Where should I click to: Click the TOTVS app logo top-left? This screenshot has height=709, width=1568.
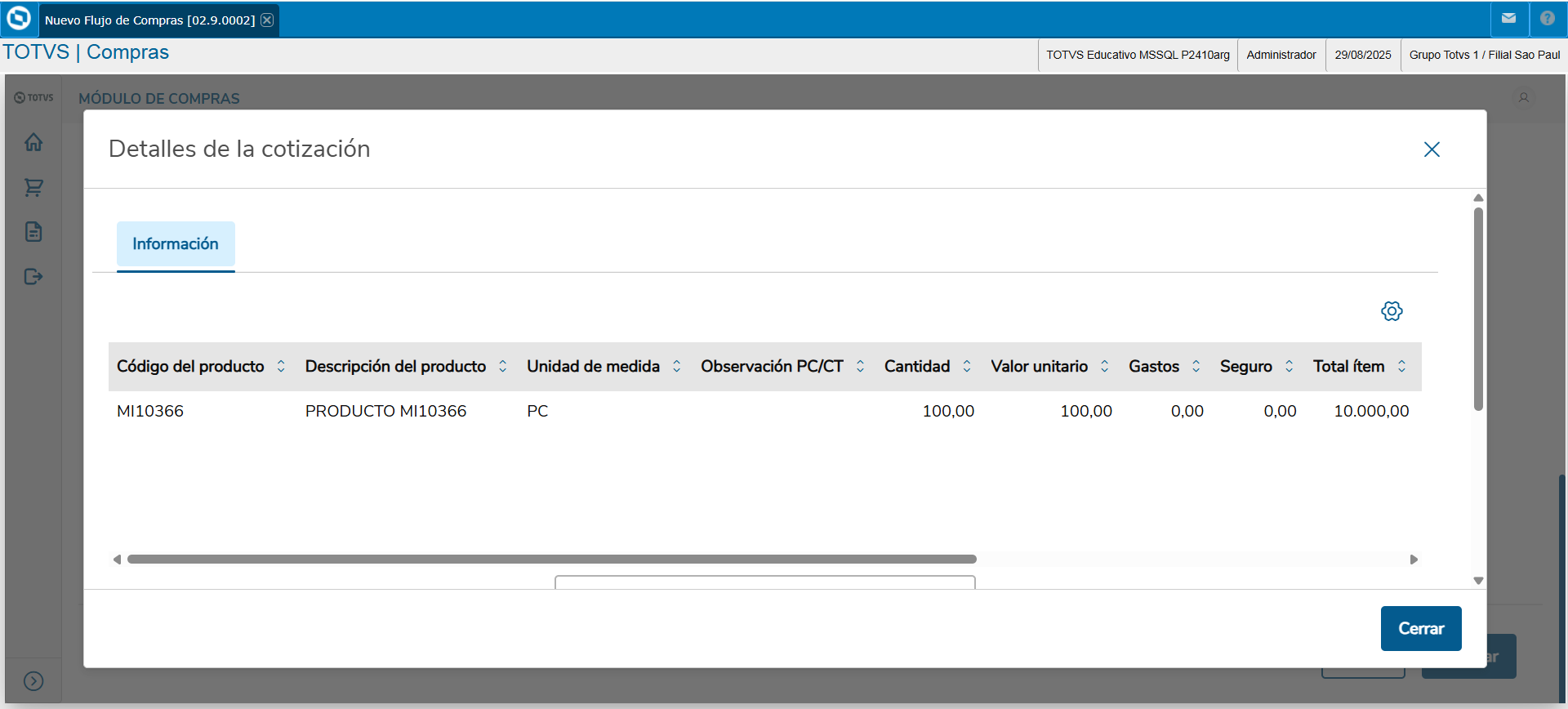click(x=18, y=18)
